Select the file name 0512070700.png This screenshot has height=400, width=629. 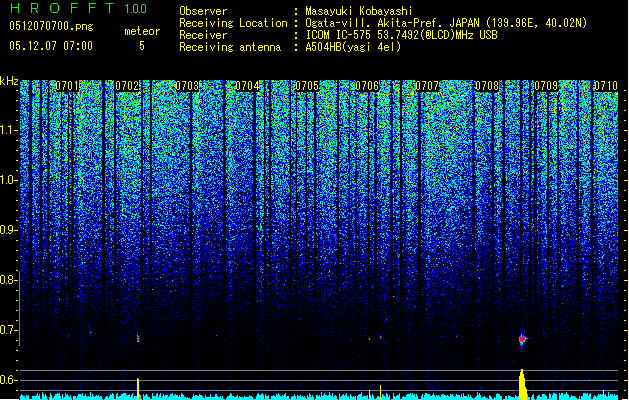coord(51,26)
